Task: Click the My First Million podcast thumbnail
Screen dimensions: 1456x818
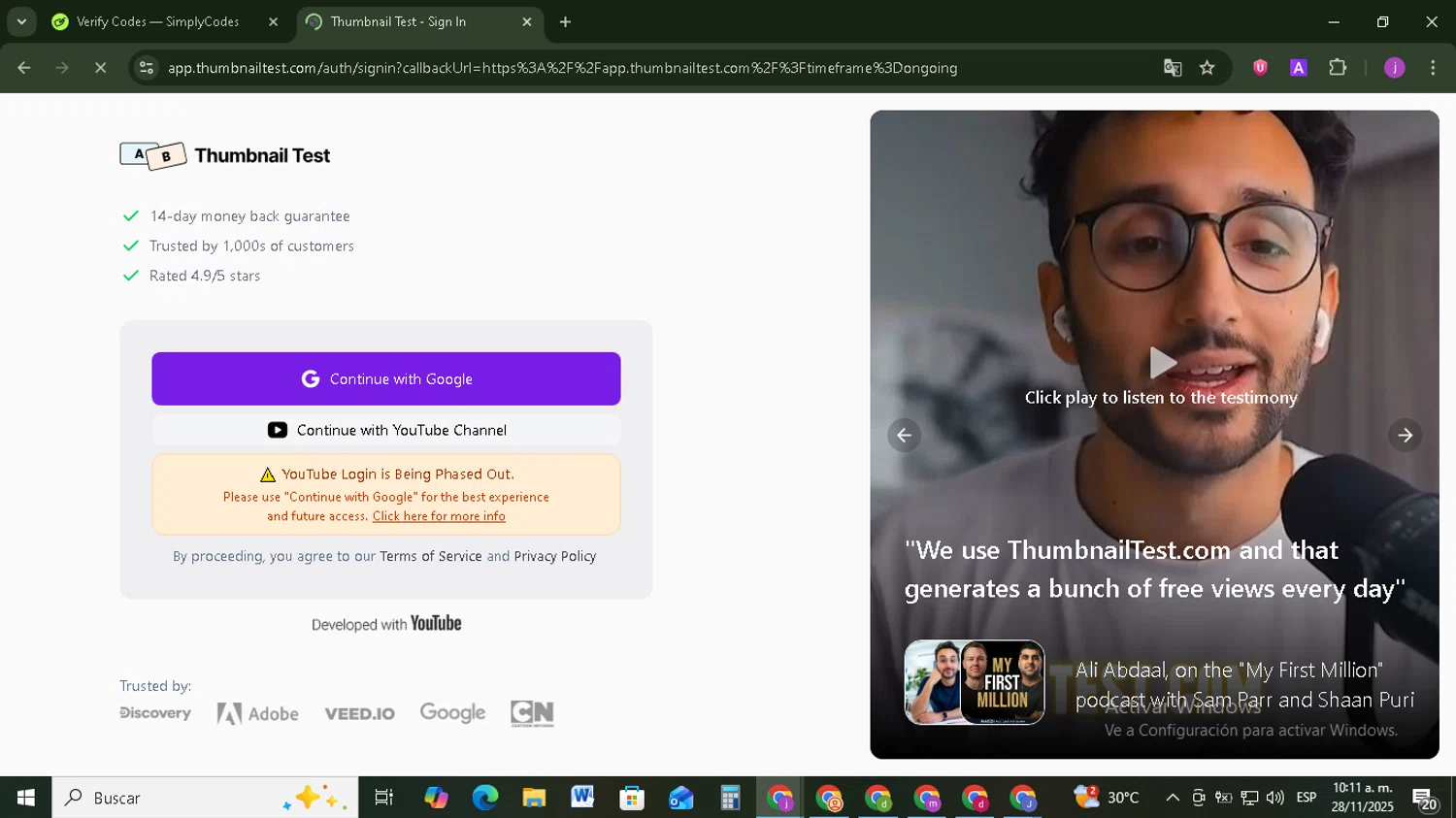Action: pyautogui.click(x=974, y=682)
